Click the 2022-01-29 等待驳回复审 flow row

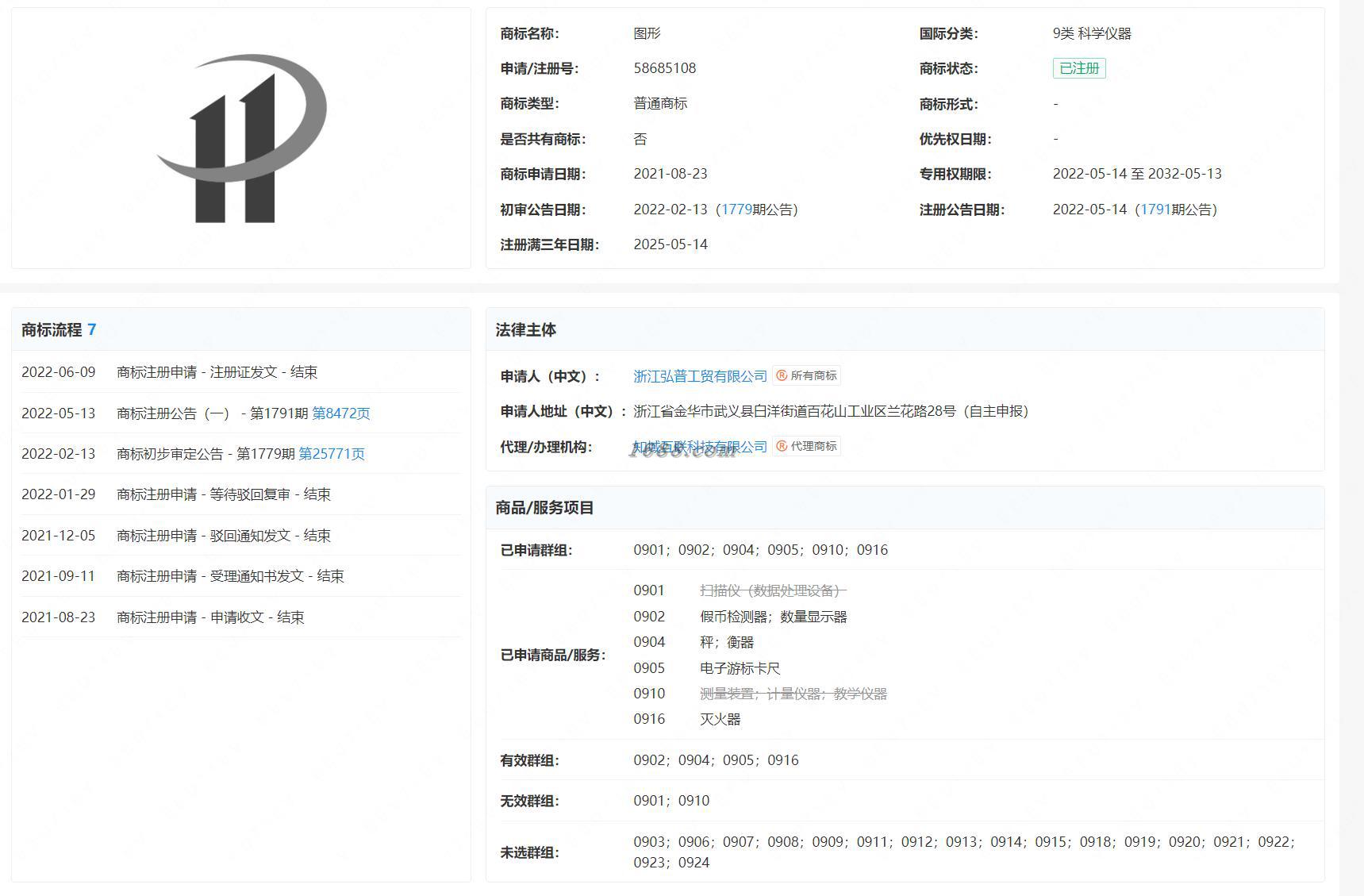tap(241, 494)
